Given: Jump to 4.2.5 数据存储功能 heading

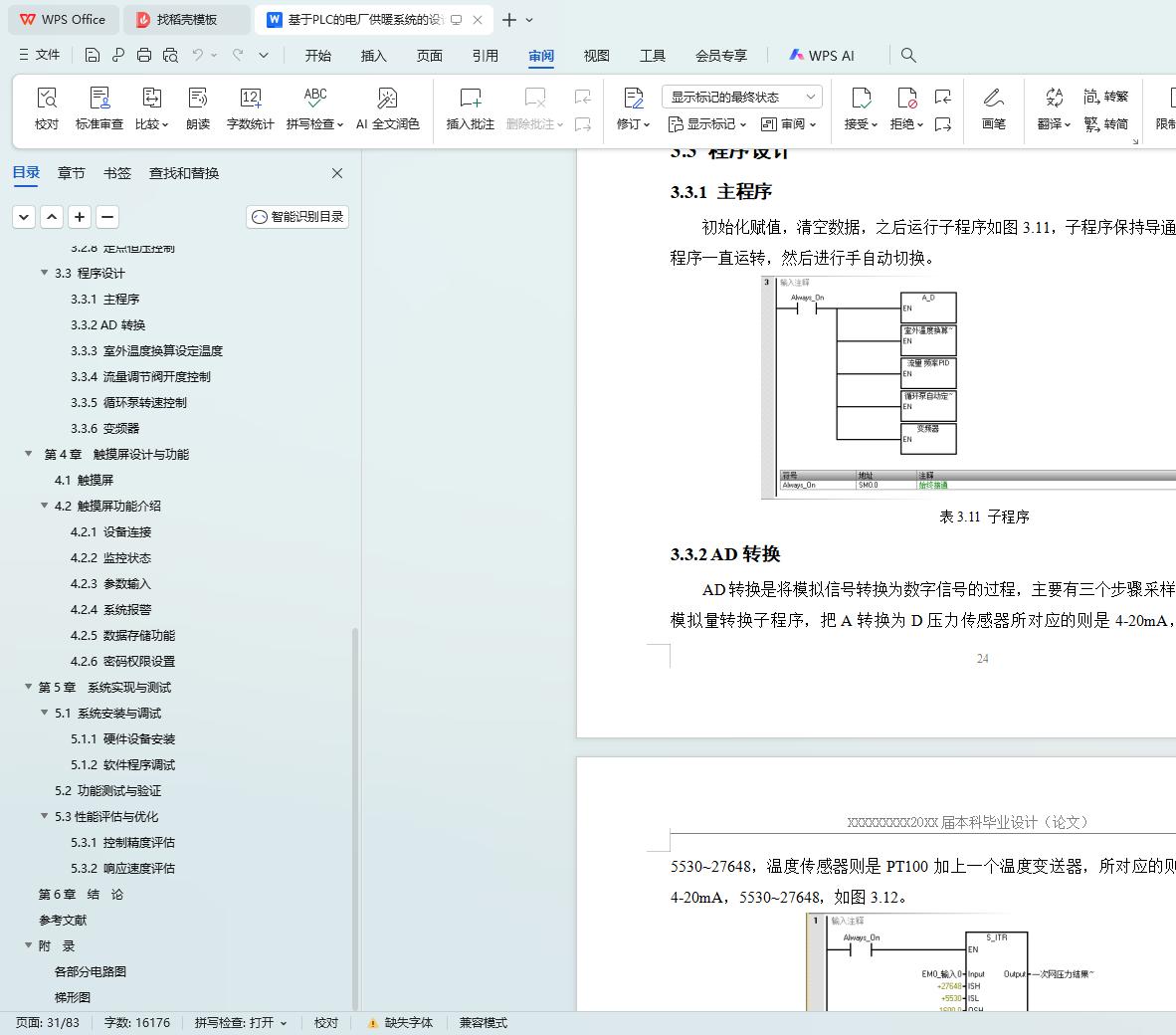Looking at the screenshot, I should tap(123, 635).
